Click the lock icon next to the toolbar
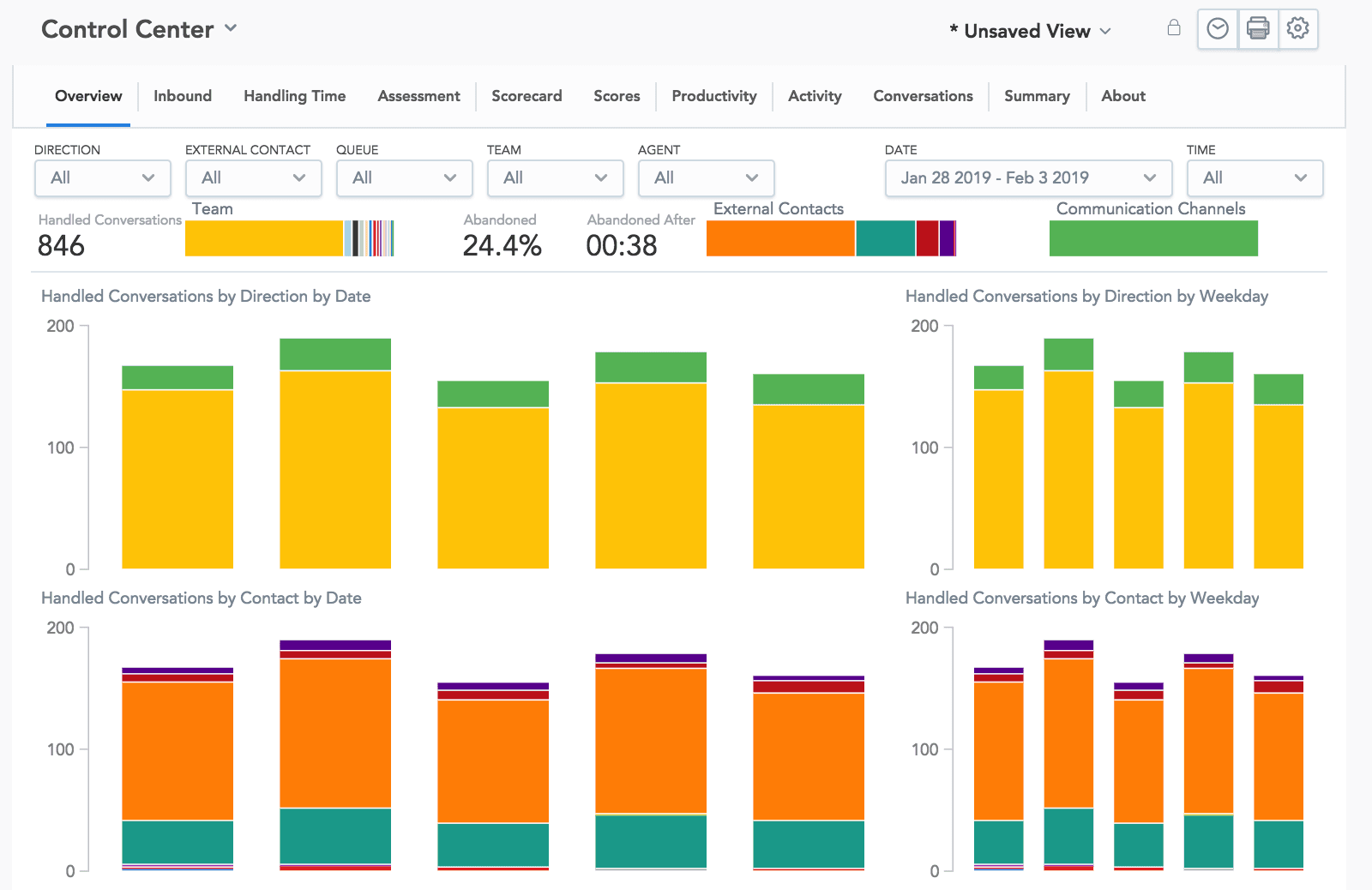The image size is (1372, 890). point(1174,28)
